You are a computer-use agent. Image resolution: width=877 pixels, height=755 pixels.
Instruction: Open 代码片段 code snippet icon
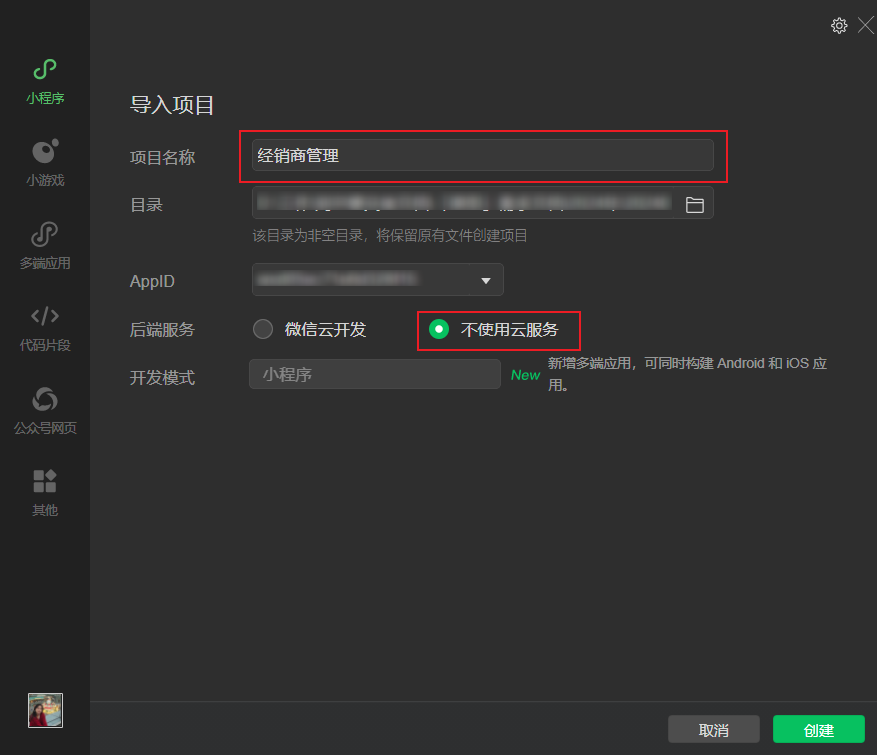click(45, 317)
